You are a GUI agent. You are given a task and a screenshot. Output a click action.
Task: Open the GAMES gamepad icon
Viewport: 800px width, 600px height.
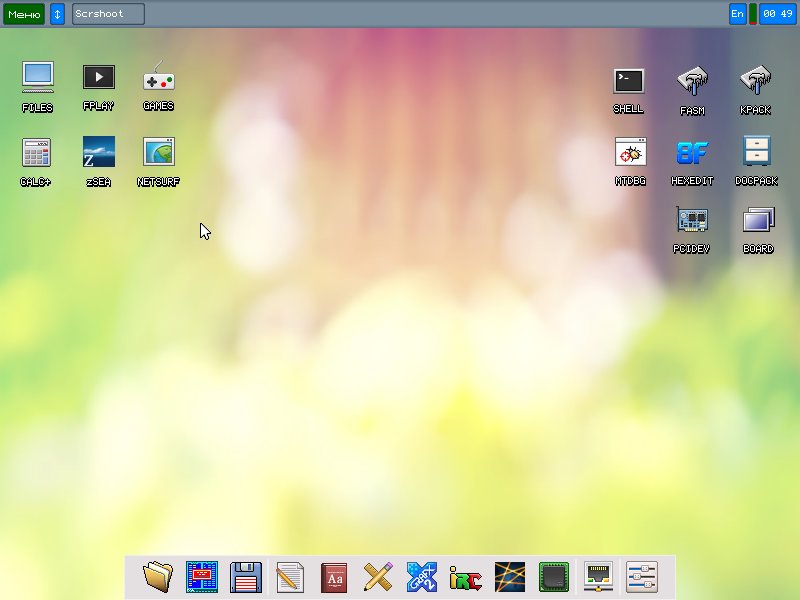click(159, 76)
